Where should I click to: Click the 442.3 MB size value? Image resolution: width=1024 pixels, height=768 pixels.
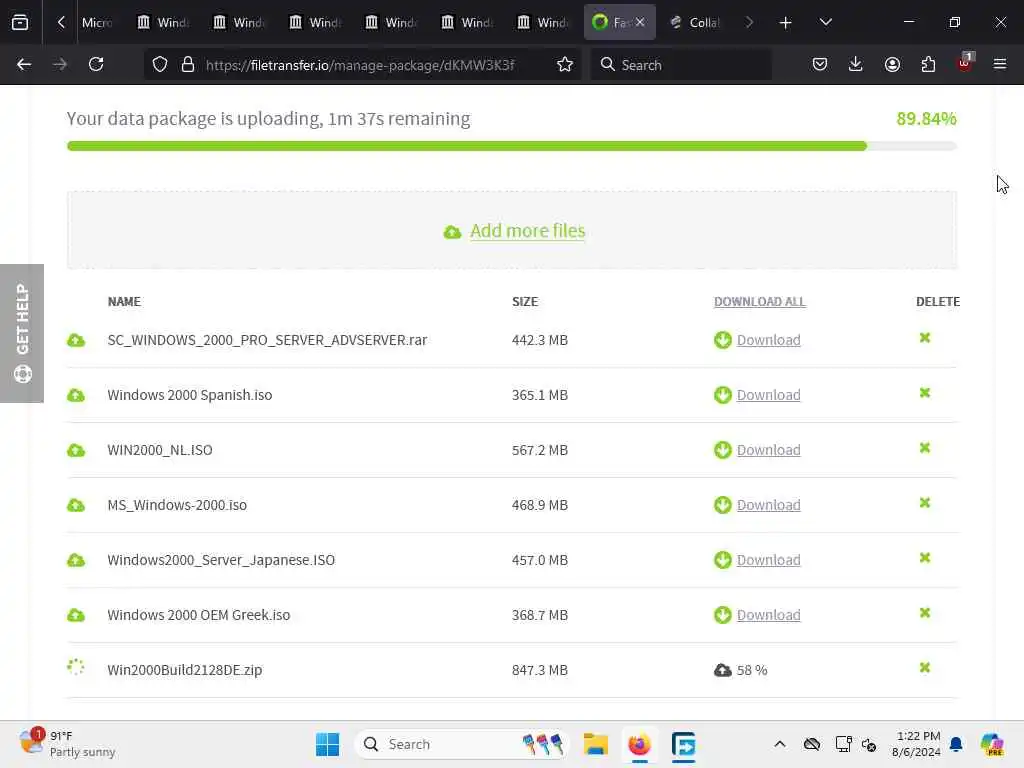tap(539, 340)
